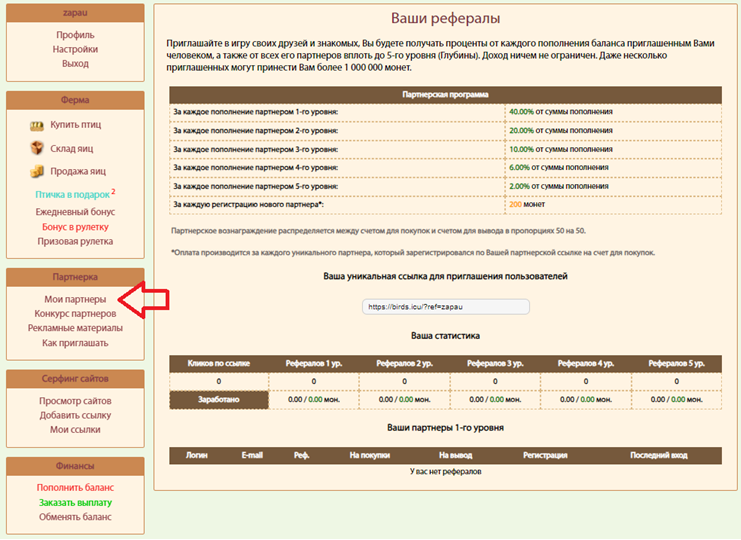Open Ежедневный бонус
741x540 pixels.
(x=75, y=212)
